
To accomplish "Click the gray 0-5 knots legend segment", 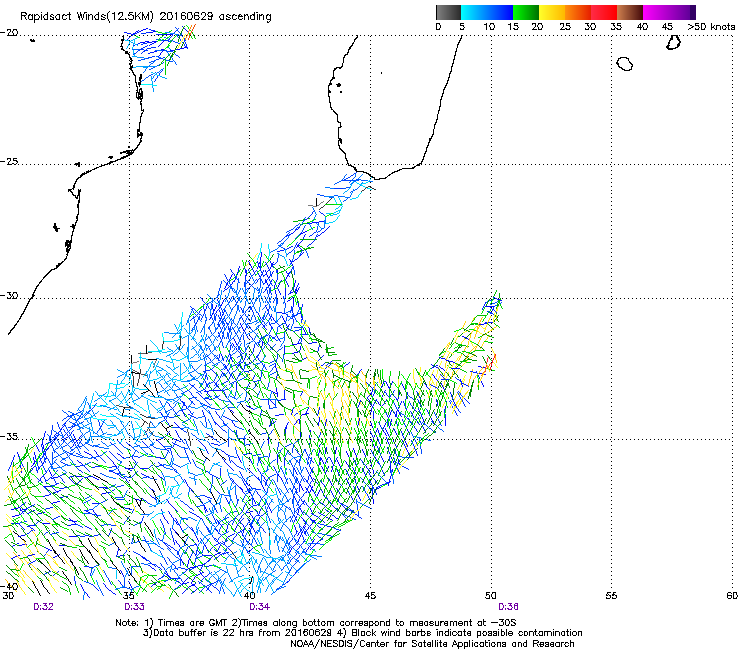I will 448,12.
